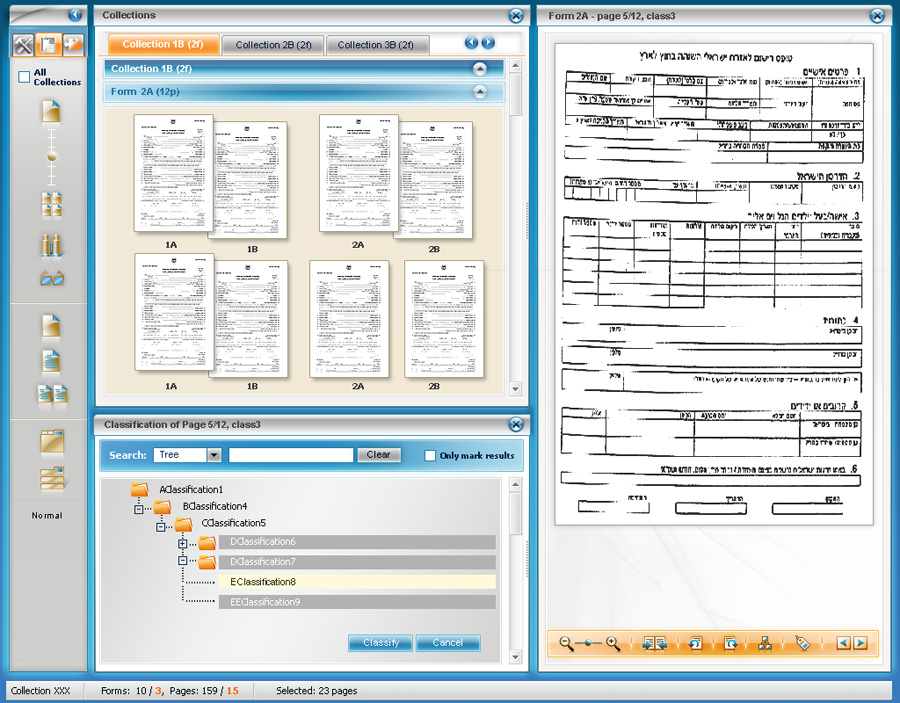Go to next page in form viewer
This screenshot has width=900, height=703.
[x=860, y=644]
